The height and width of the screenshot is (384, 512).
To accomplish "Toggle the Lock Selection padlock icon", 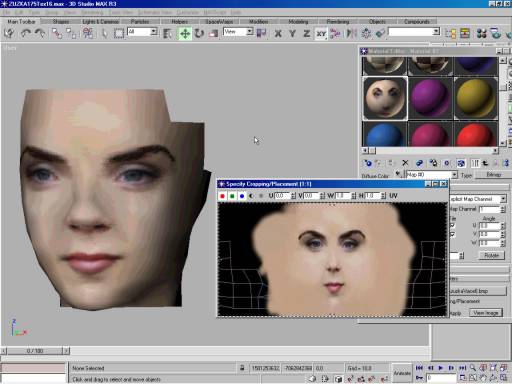I will point(242,368).
